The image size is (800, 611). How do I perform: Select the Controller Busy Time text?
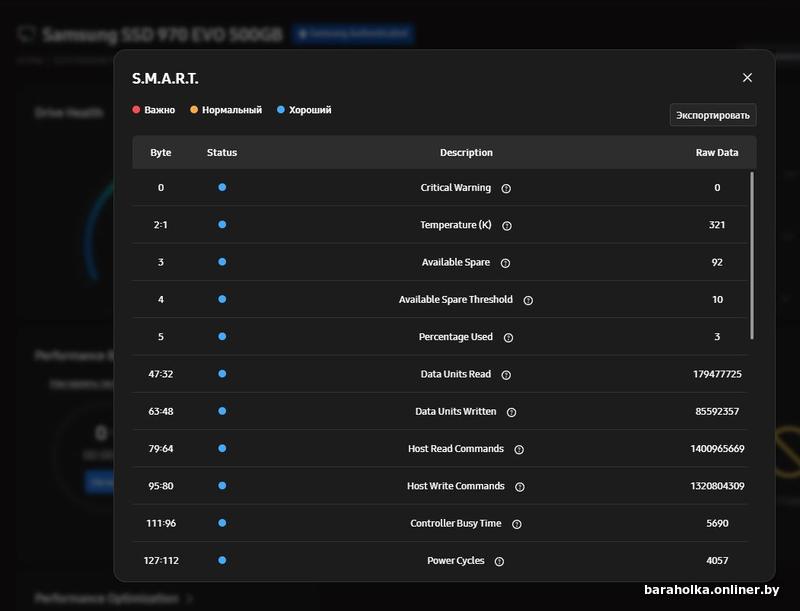(x=456, y=523)
